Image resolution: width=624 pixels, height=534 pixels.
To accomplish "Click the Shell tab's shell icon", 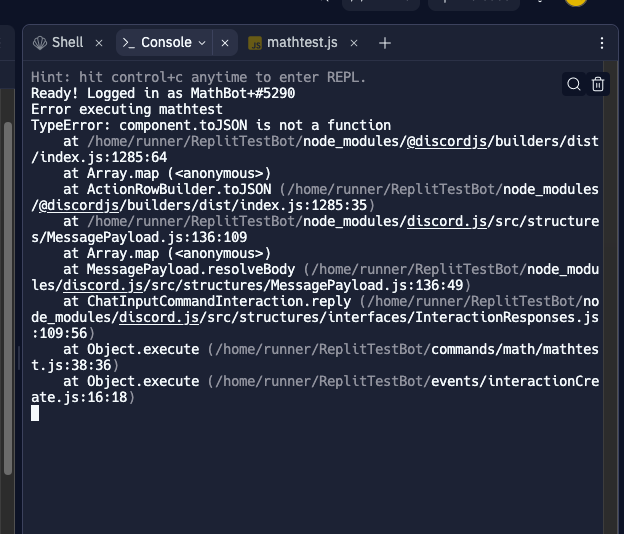I will [x=40, y=43].
